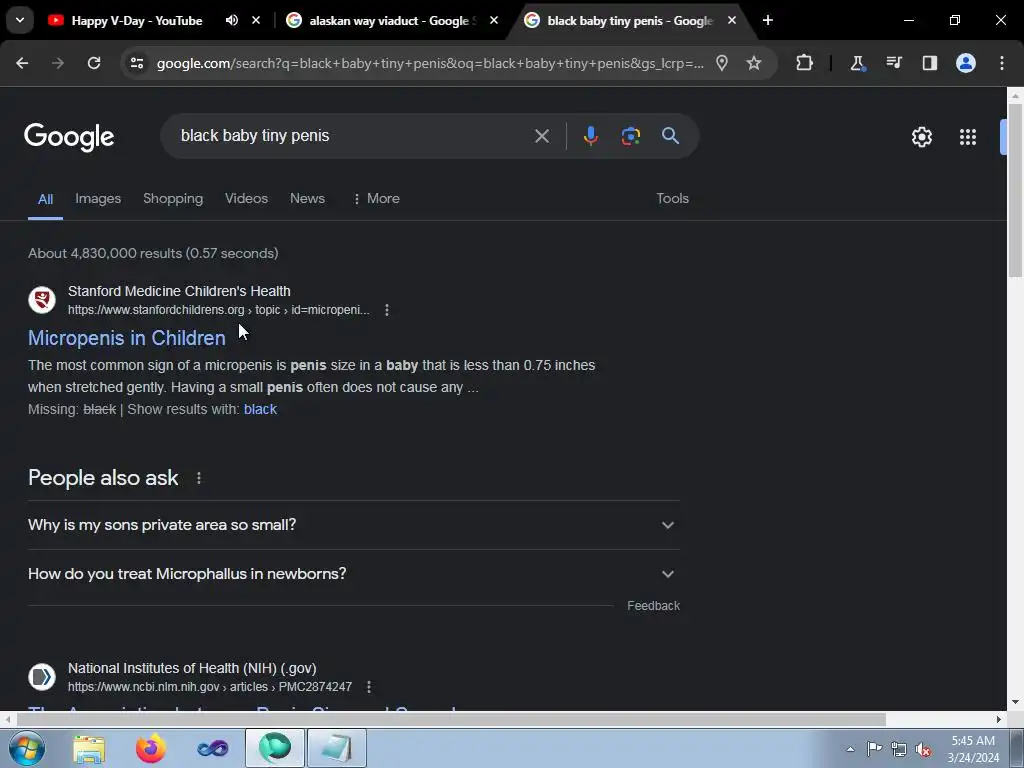Open location permission icon in address bar
Viewport: 1024px width, 768px height.
(722, 63)
